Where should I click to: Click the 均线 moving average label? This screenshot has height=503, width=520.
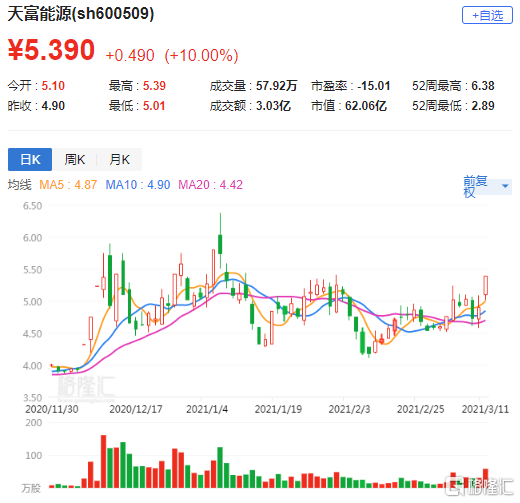tap(19, 185)
